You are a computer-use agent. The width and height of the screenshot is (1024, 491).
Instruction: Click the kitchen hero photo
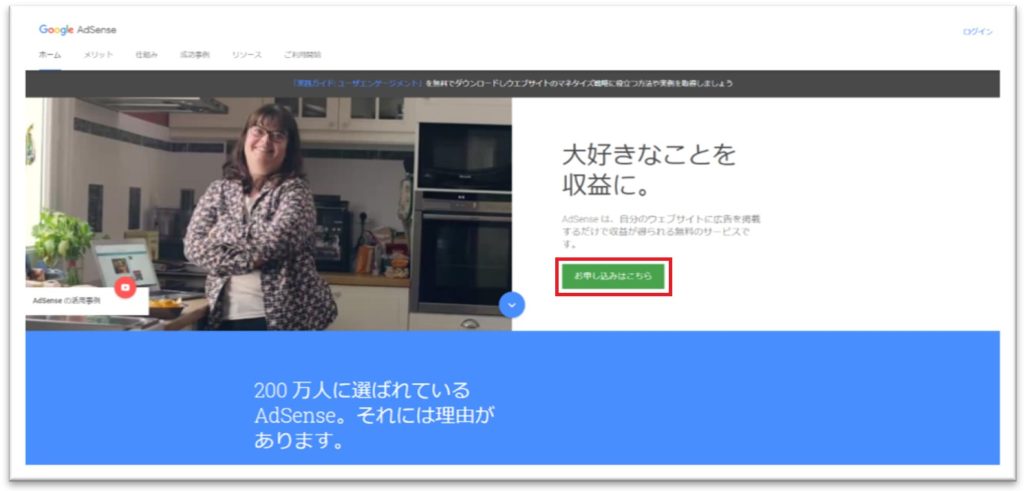coord(268,214)
